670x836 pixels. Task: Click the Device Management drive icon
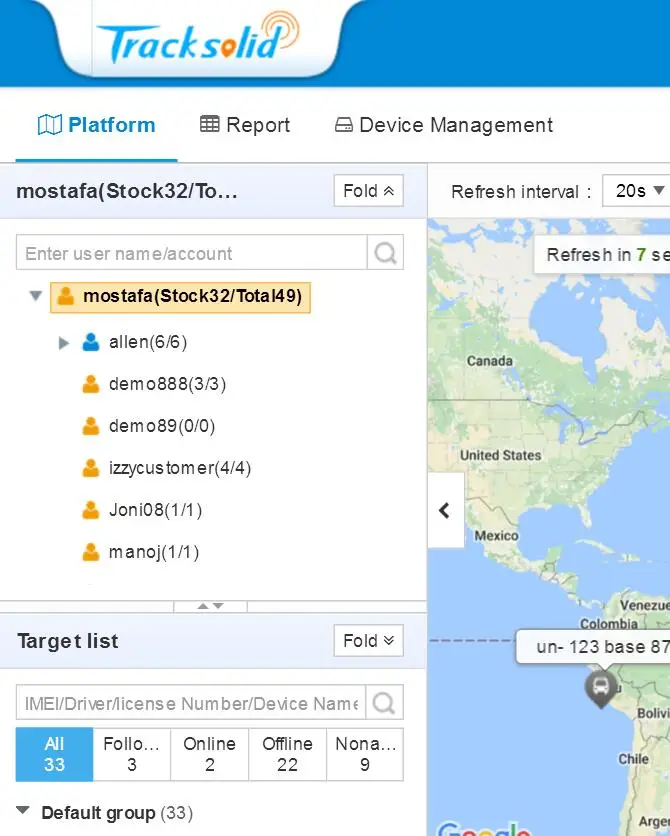(x=344, y=125)
